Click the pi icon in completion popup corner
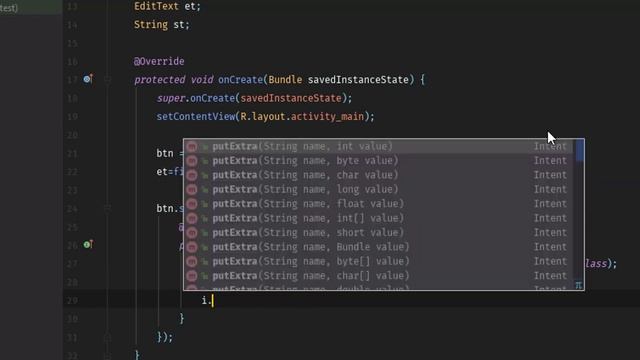This screenshot has width=640, height=360. 578,285
